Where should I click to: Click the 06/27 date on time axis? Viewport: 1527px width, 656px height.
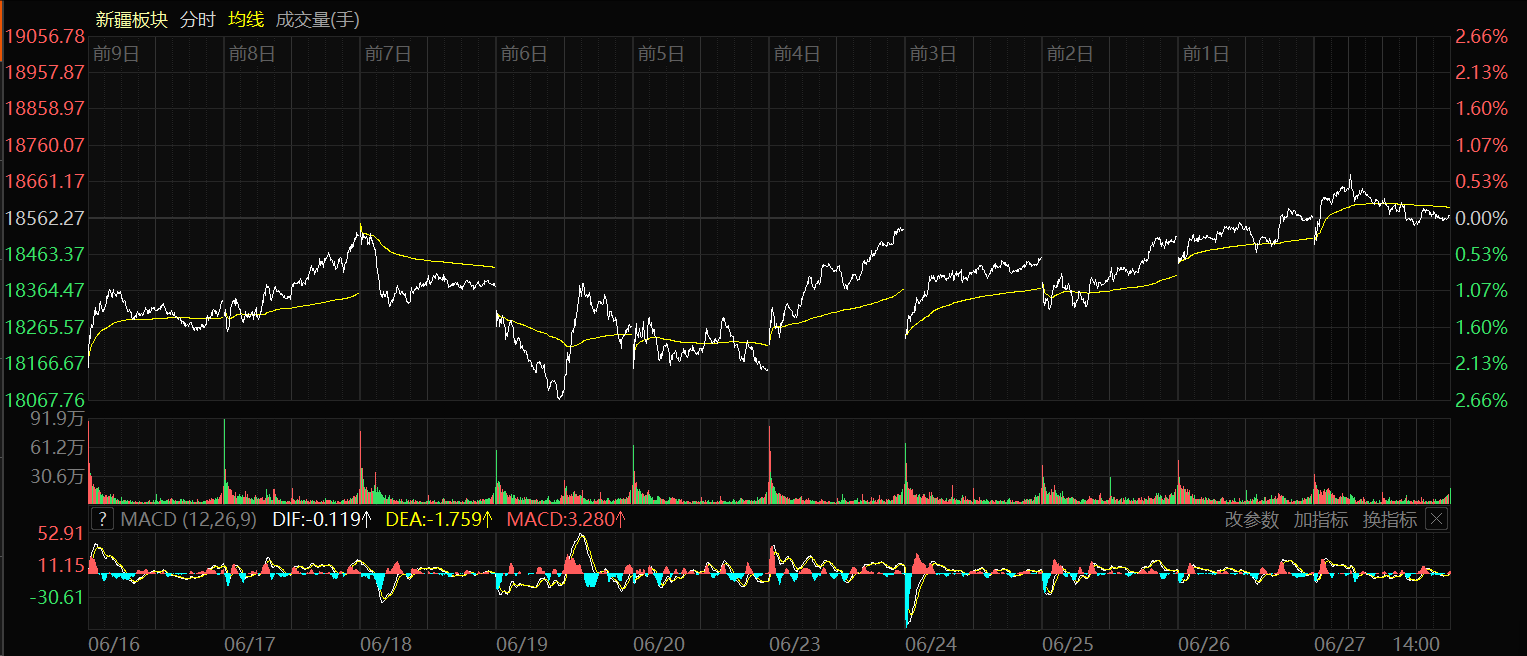(x=1339, y=643)
